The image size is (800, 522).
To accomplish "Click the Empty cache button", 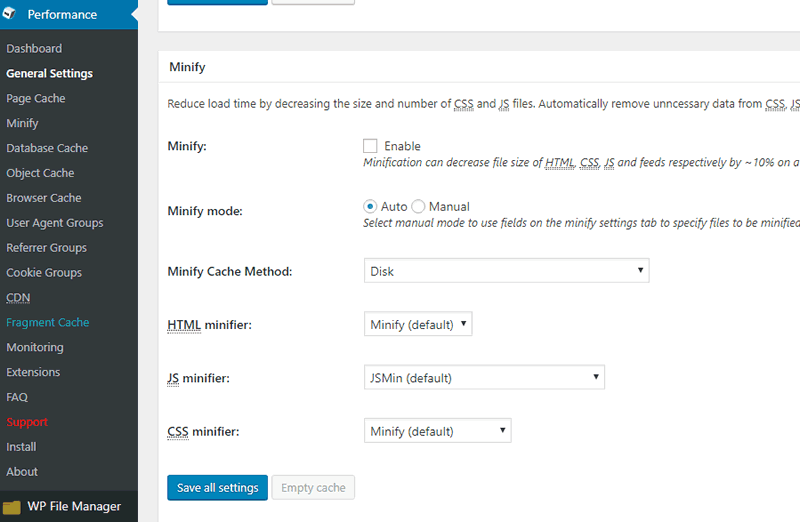I will (x=313, y=488).
